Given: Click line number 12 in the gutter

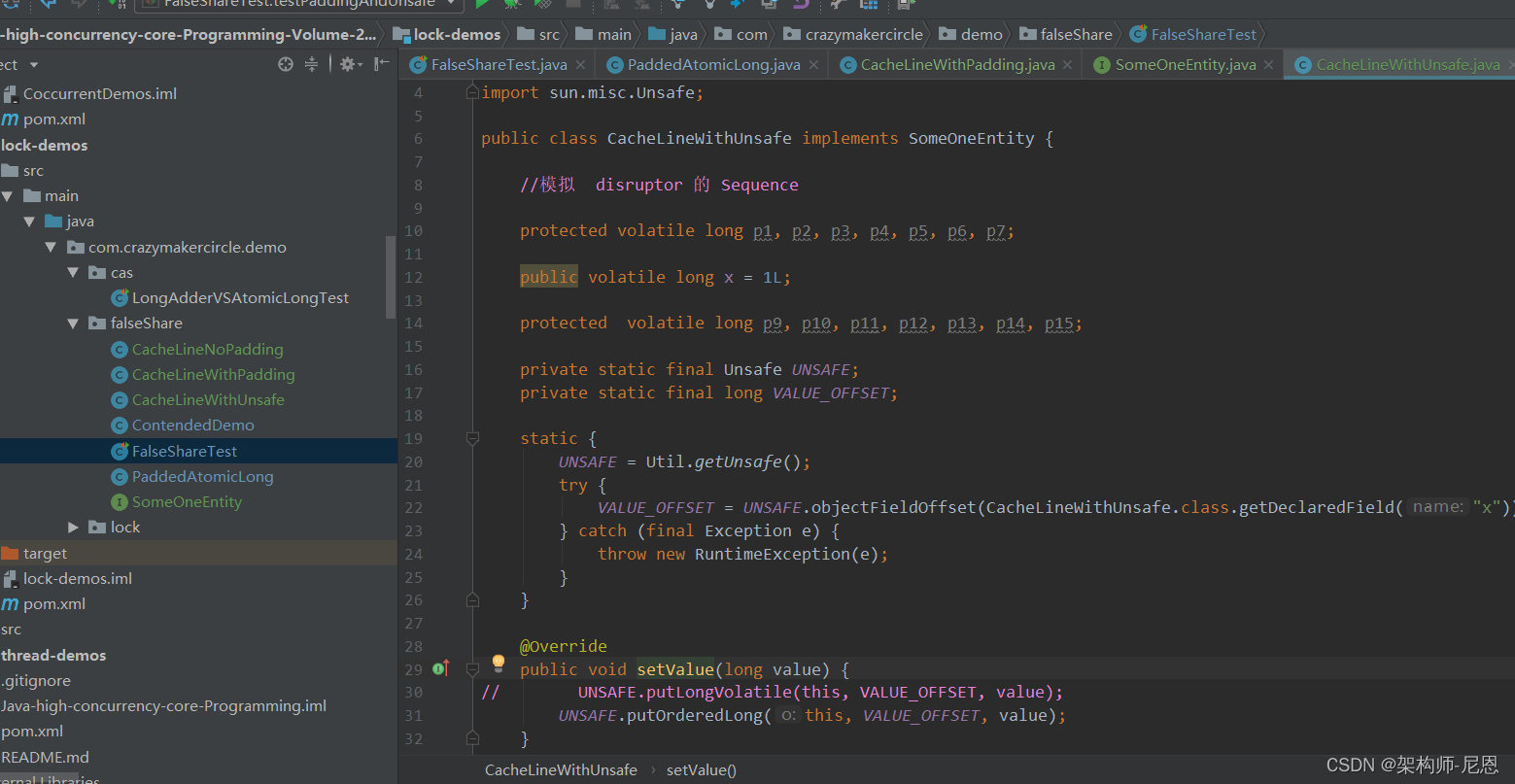Looking at the screenshot, I should [x=413, y=277].
